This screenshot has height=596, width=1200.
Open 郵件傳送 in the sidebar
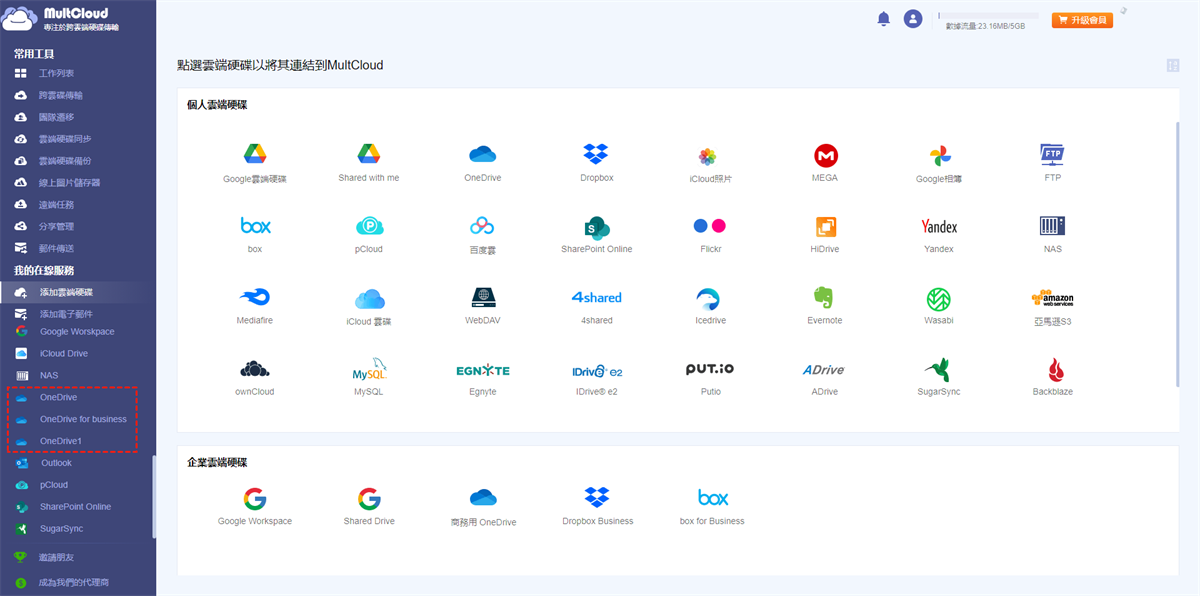point(56,249)
